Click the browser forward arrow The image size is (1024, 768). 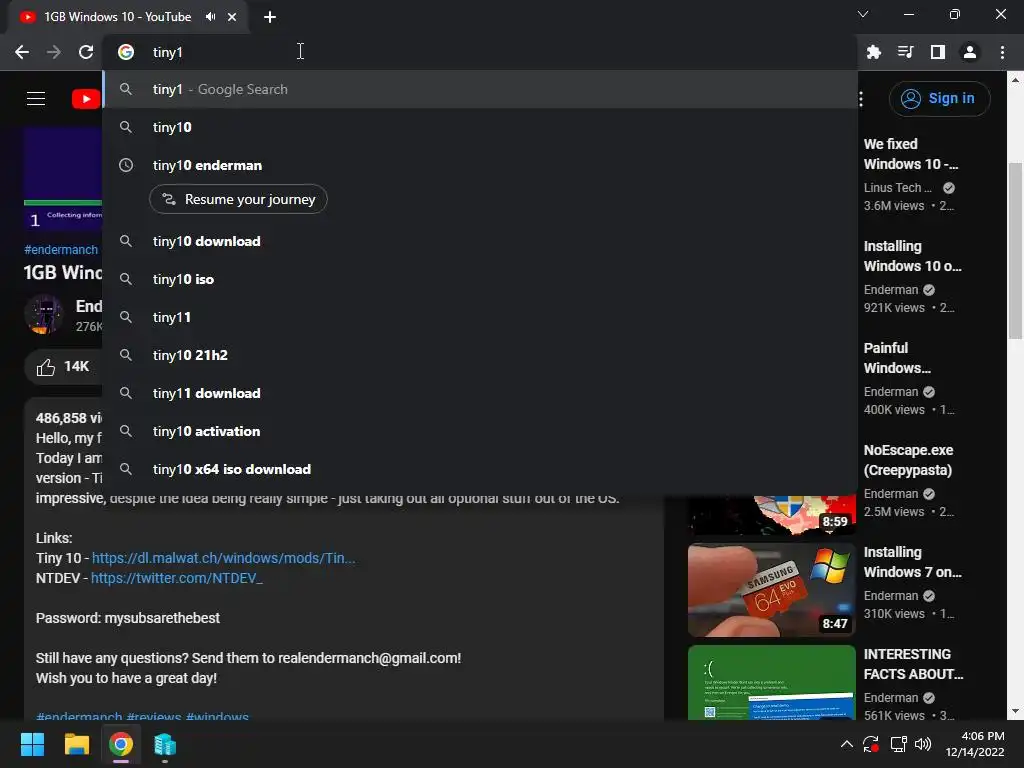click(x=54, y=52)
